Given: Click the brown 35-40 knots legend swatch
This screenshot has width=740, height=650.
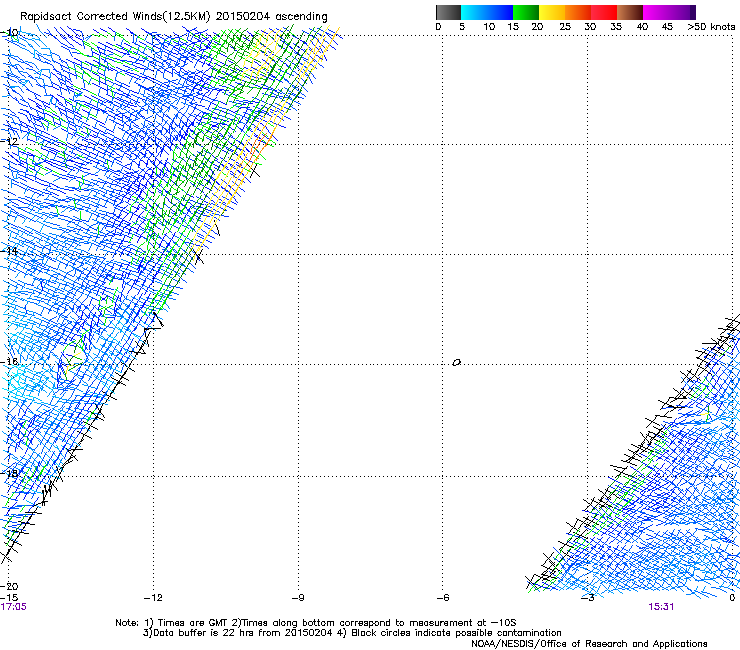Looking at the screenshot, I should click(x=630, y=12).
